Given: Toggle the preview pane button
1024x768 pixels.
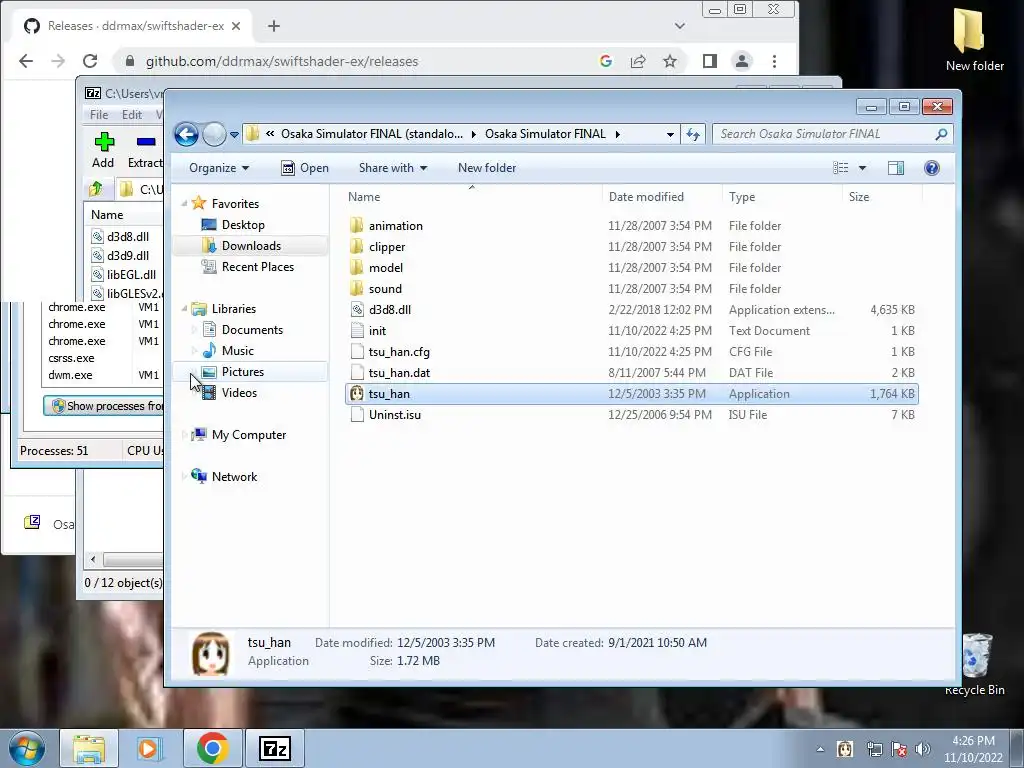Looking at the screenshot, I should click(896, 168).
